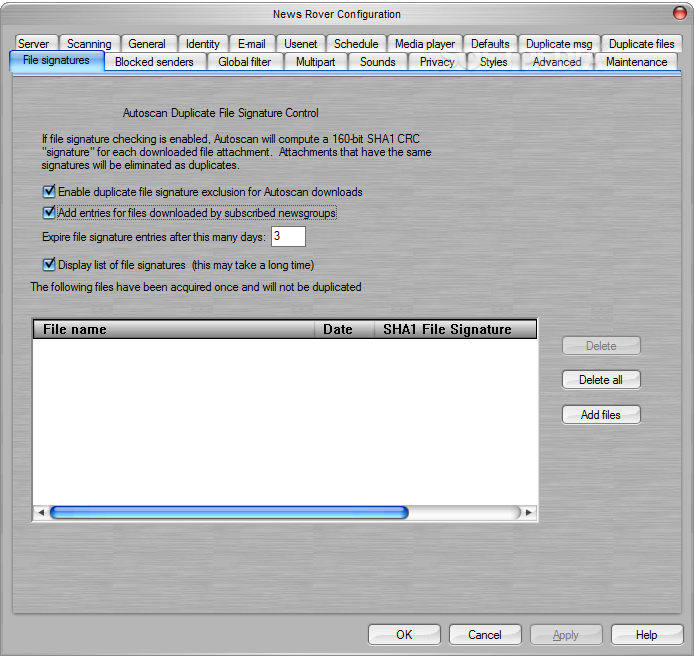Switch to the Duplicate files tab
This screenshot has width=694, height=656.
click(642, 43)
